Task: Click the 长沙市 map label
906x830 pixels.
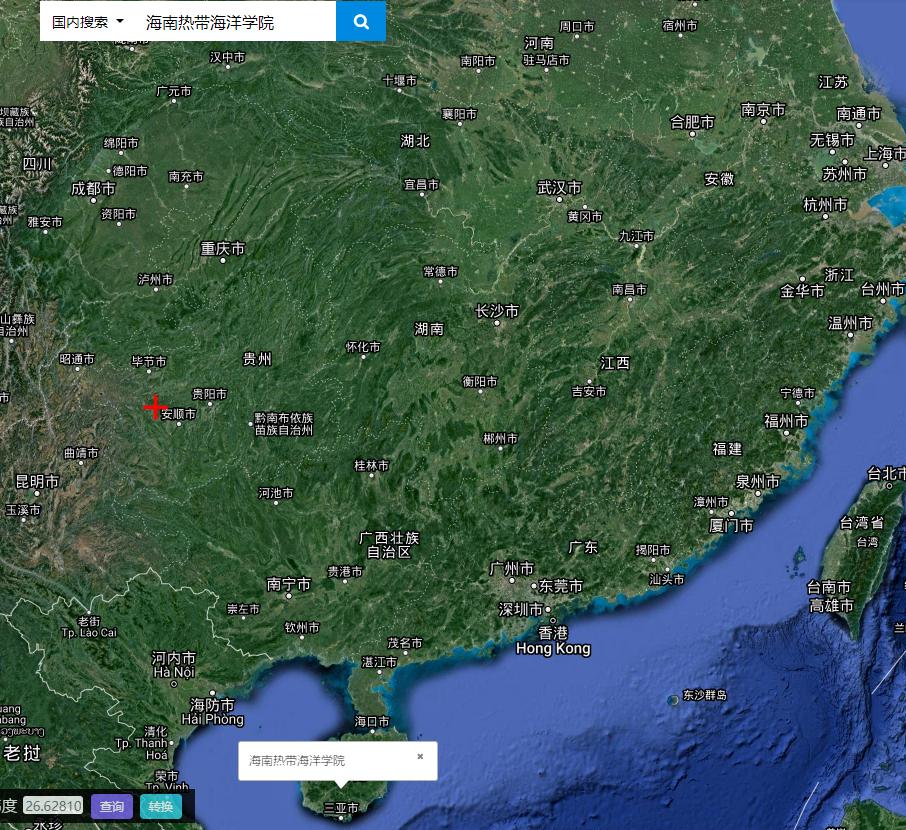Action: [x=497, y=311]
